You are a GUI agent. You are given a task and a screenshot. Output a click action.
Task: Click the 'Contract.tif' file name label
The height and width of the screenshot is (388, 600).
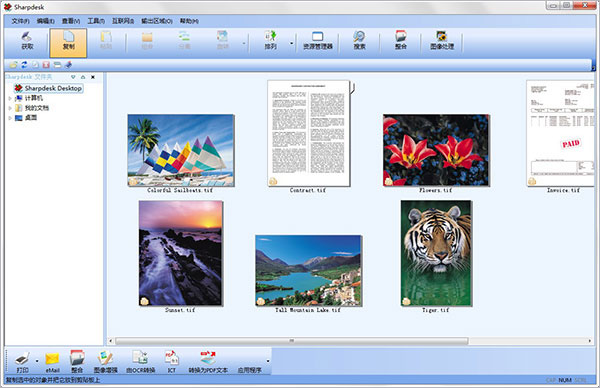pyautogui.click(x=308, y=190)
